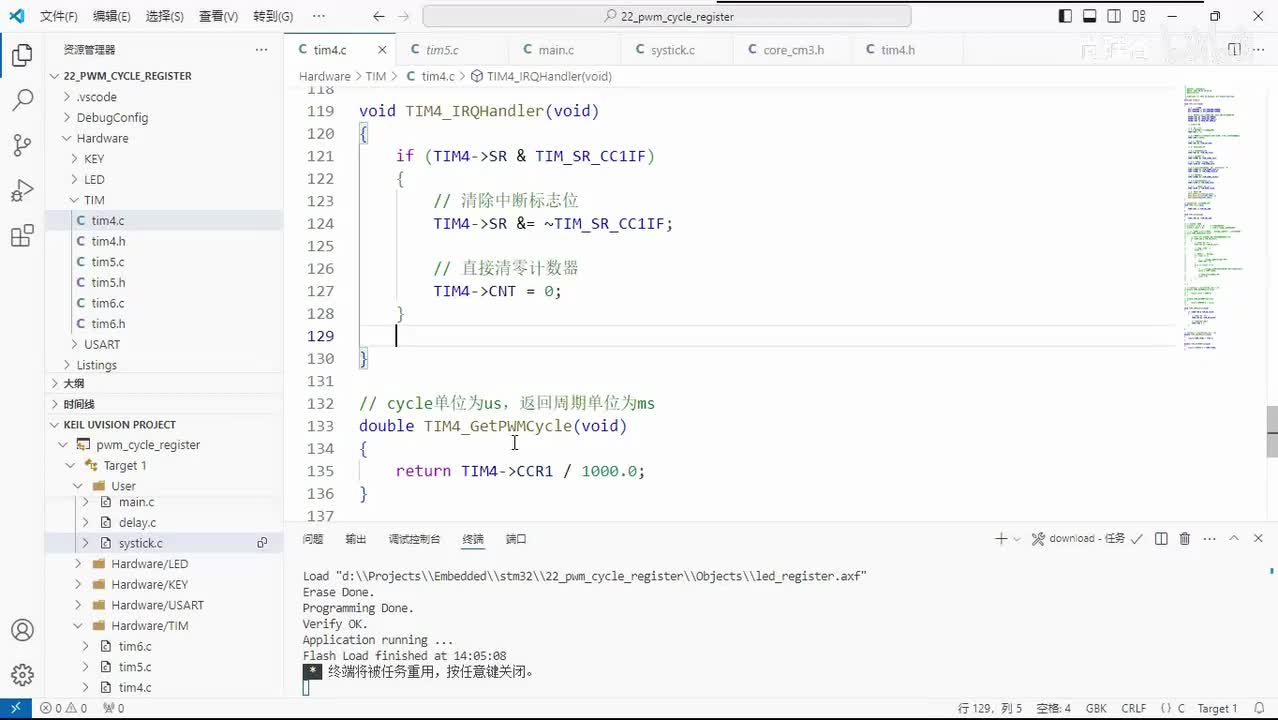The width and height of the screenshot is (1278, 720).
Task: Show errors and warnings count in status bar
Action: click(63, 708)
